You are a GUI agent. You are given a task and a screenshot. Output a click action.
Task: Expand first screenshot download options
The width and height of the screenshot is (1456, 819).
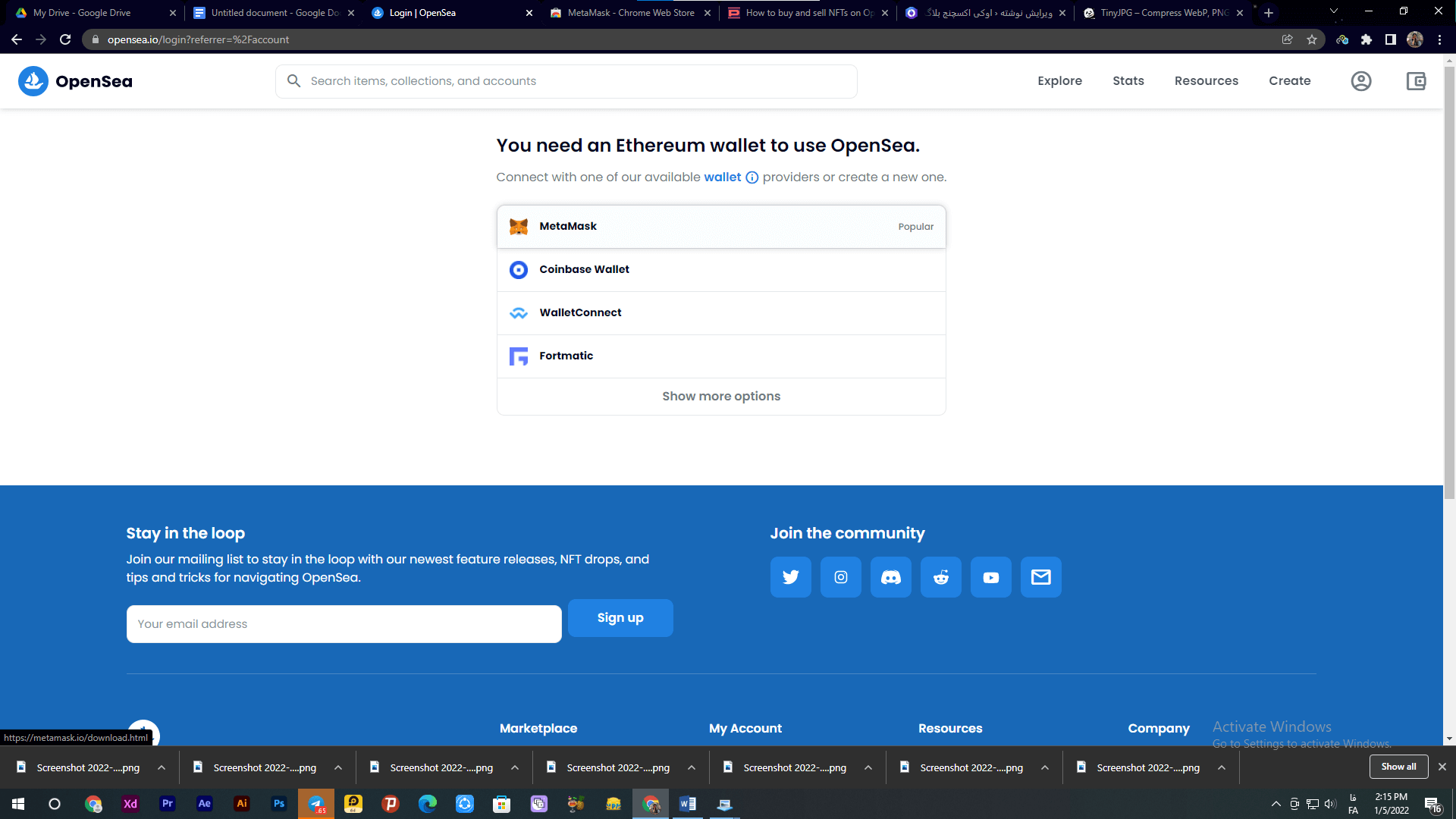(162, 767)
